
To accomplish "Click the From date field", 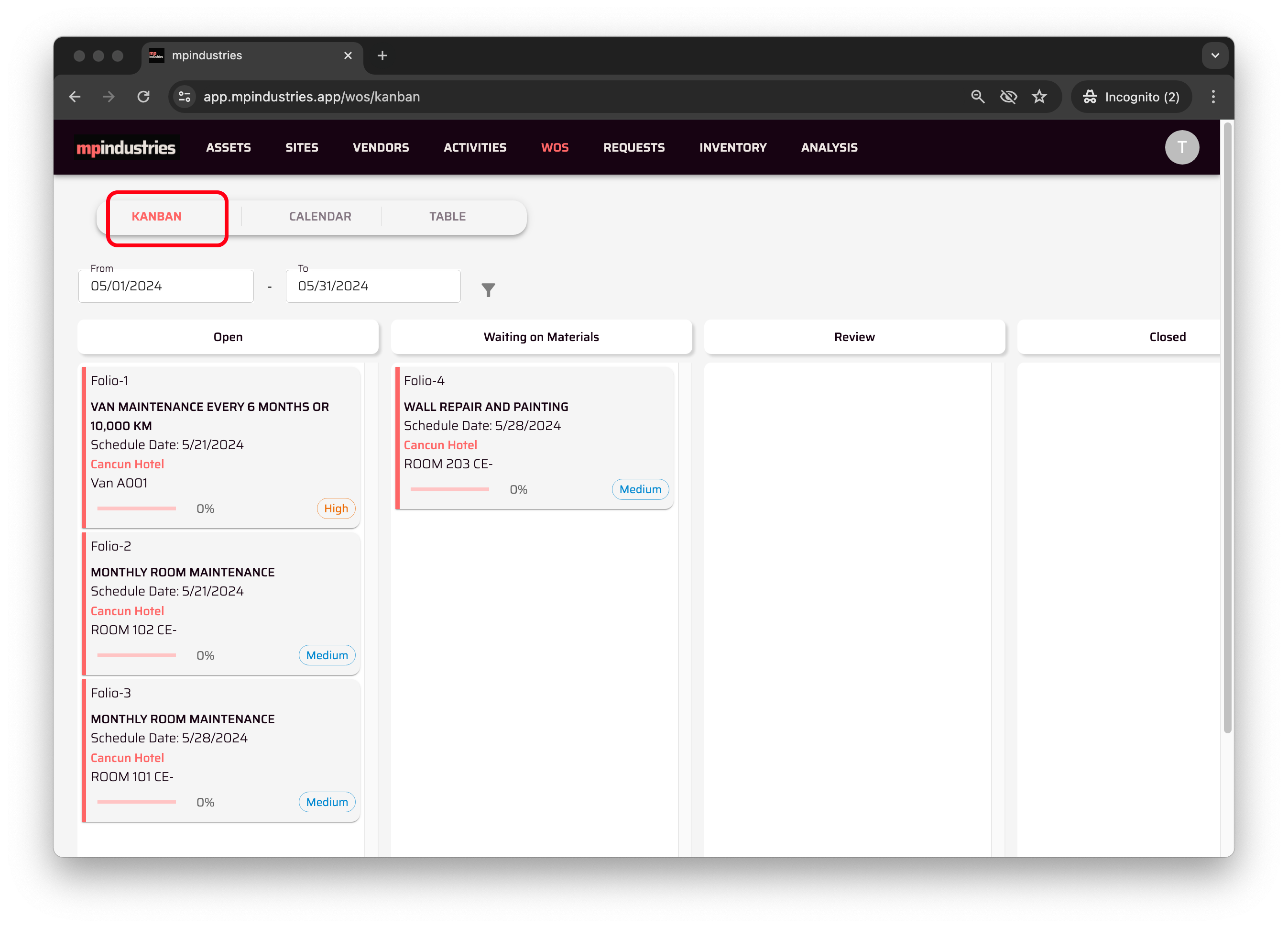I will [x=166, y=287].
